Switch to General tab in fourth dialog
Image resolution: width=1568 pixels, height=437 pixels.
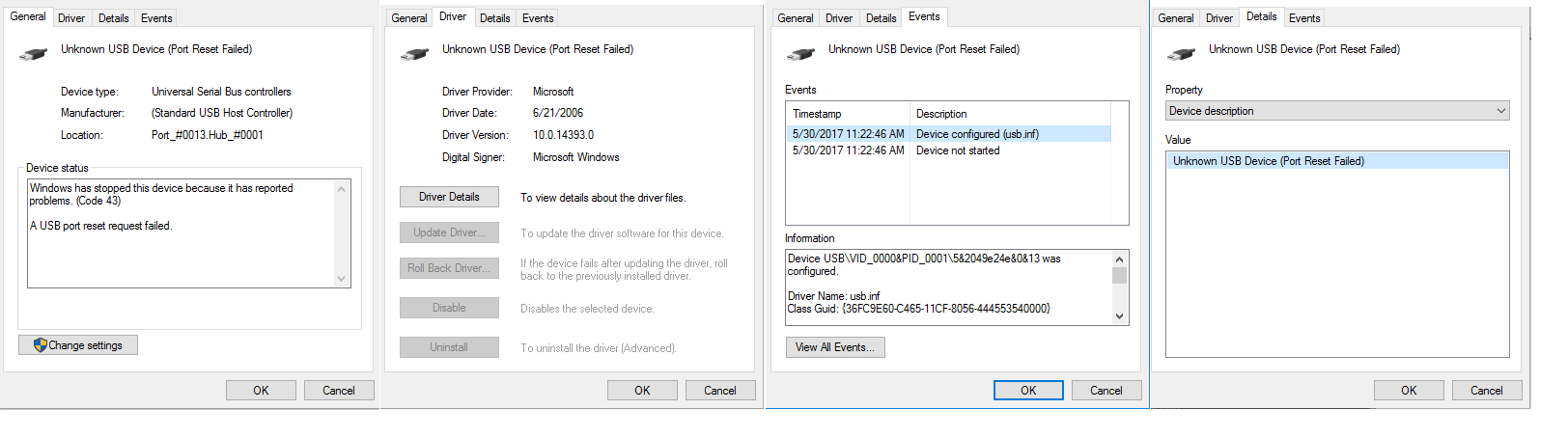pos(1176,18)
